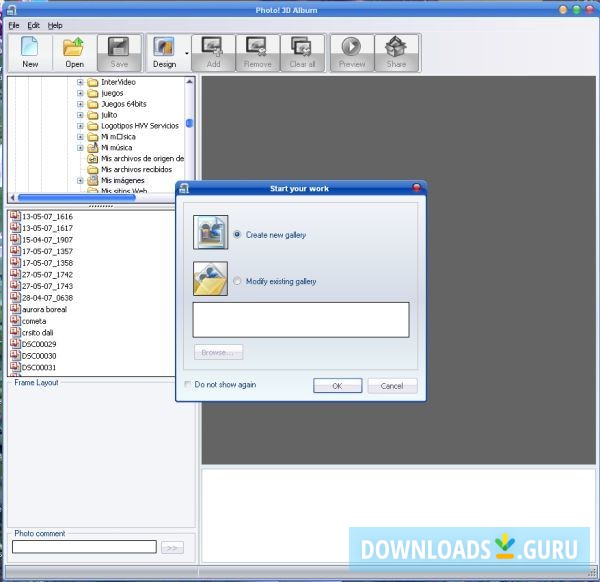Select the InterVideo folder icon
Image resolution: width=600 pixels, height=582 pixels.
(x=93, y=82)
